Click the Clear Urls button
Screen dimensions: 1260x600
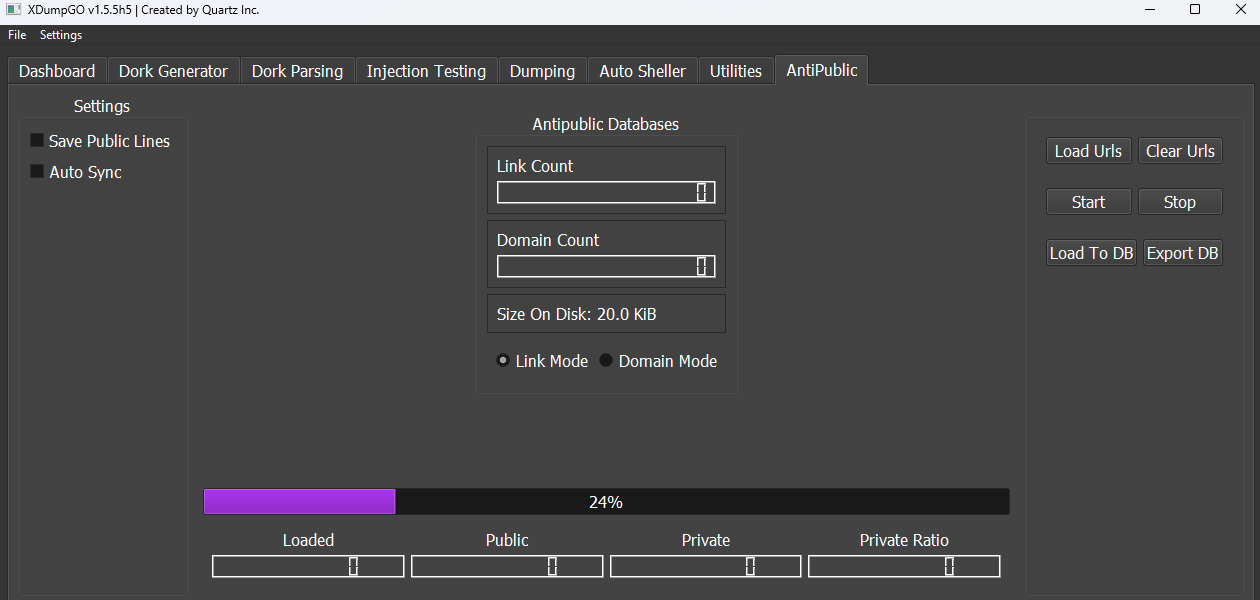tap(1180, 151)
